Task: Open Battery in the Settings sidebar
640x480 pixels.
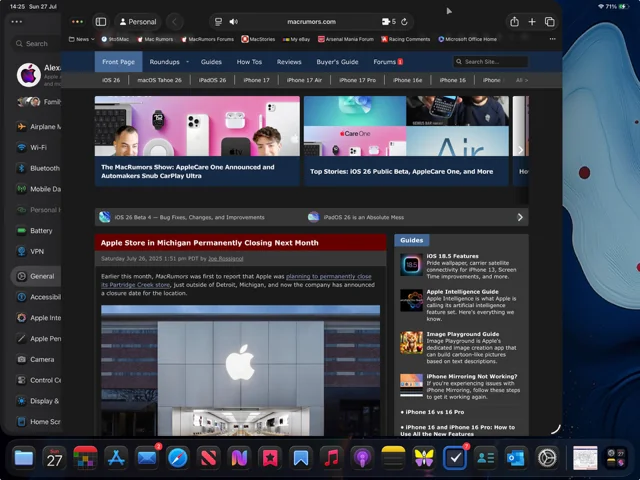Action: [x=38, y=231]
